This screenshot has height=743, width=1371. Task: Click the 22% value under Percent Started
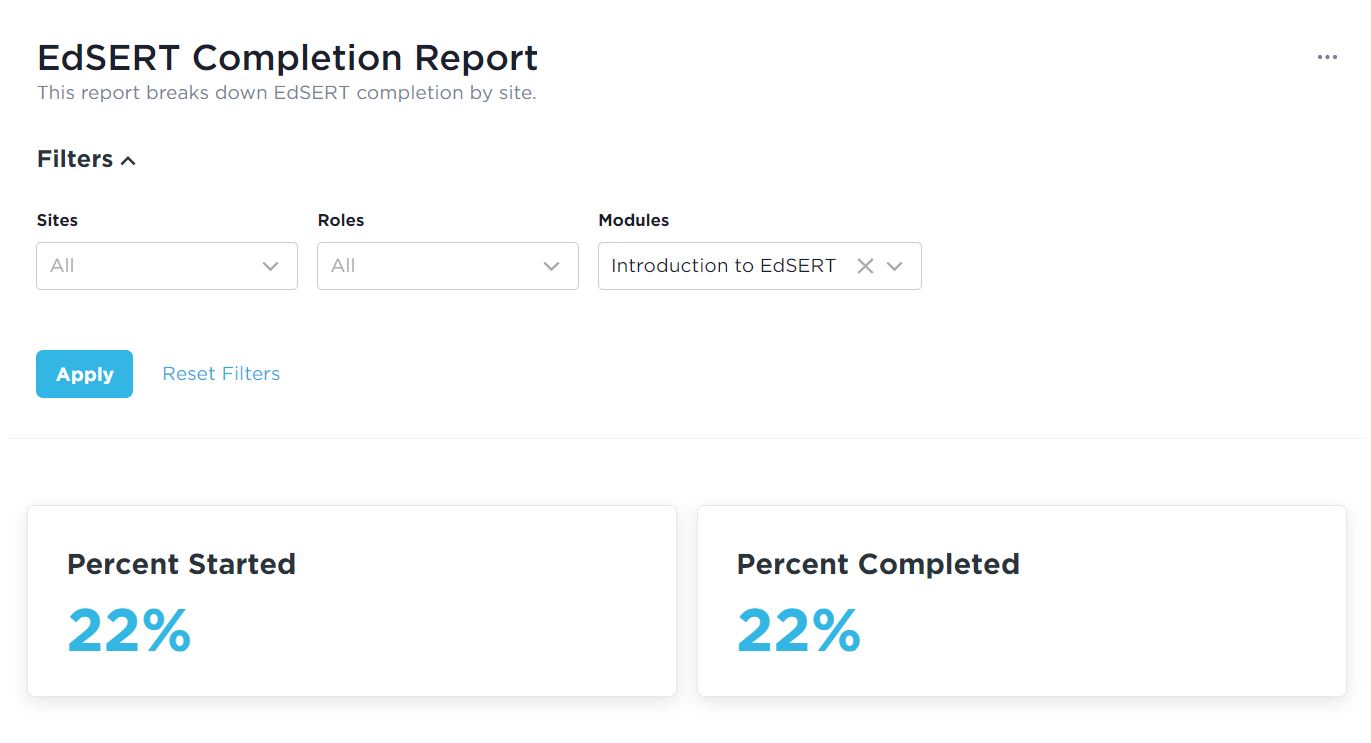point(129,630)
